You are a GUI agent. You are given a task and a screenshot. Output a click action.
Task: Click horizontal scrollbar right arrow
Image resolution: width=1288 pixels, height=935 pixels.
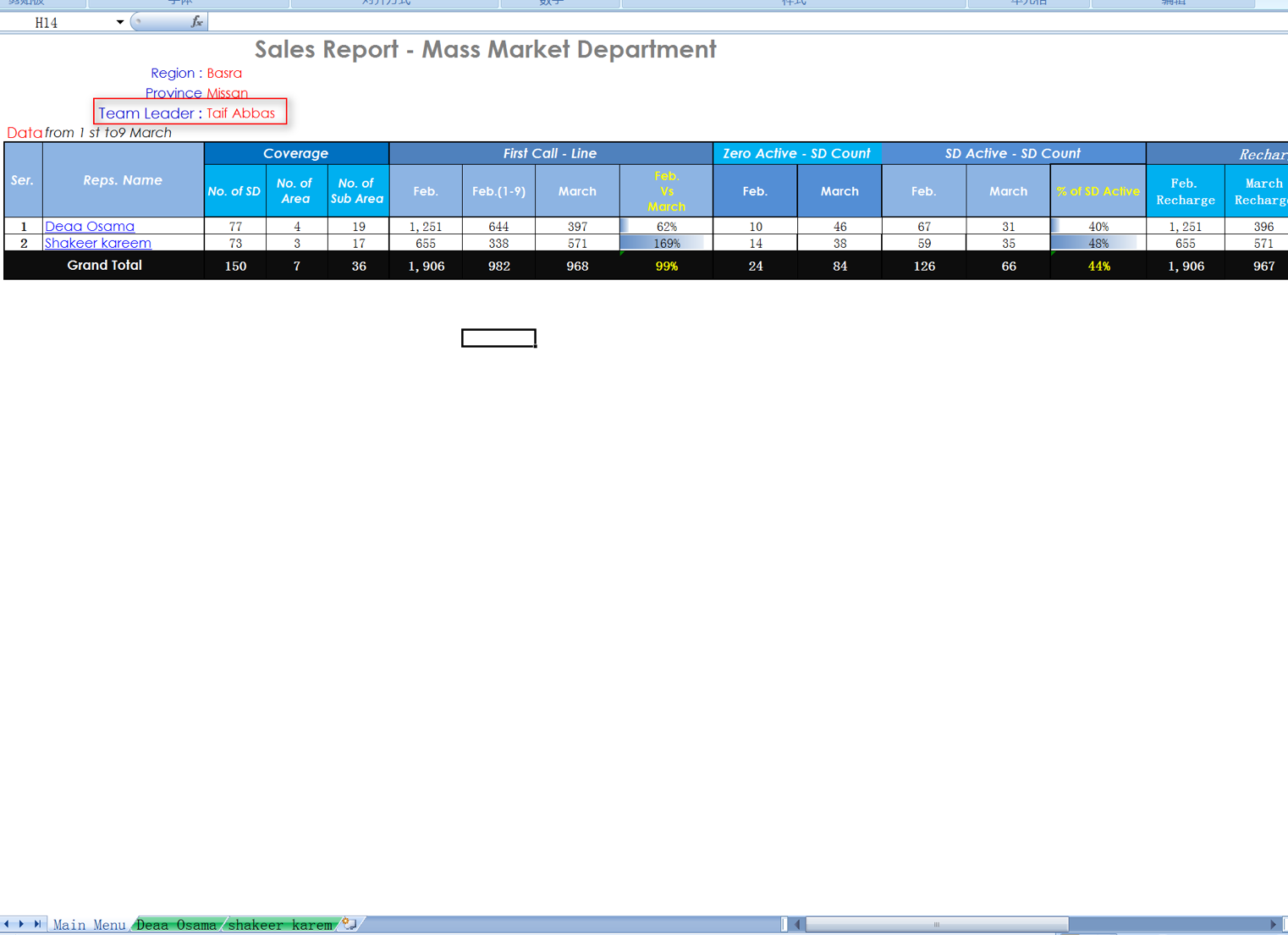pos(1273,924)
